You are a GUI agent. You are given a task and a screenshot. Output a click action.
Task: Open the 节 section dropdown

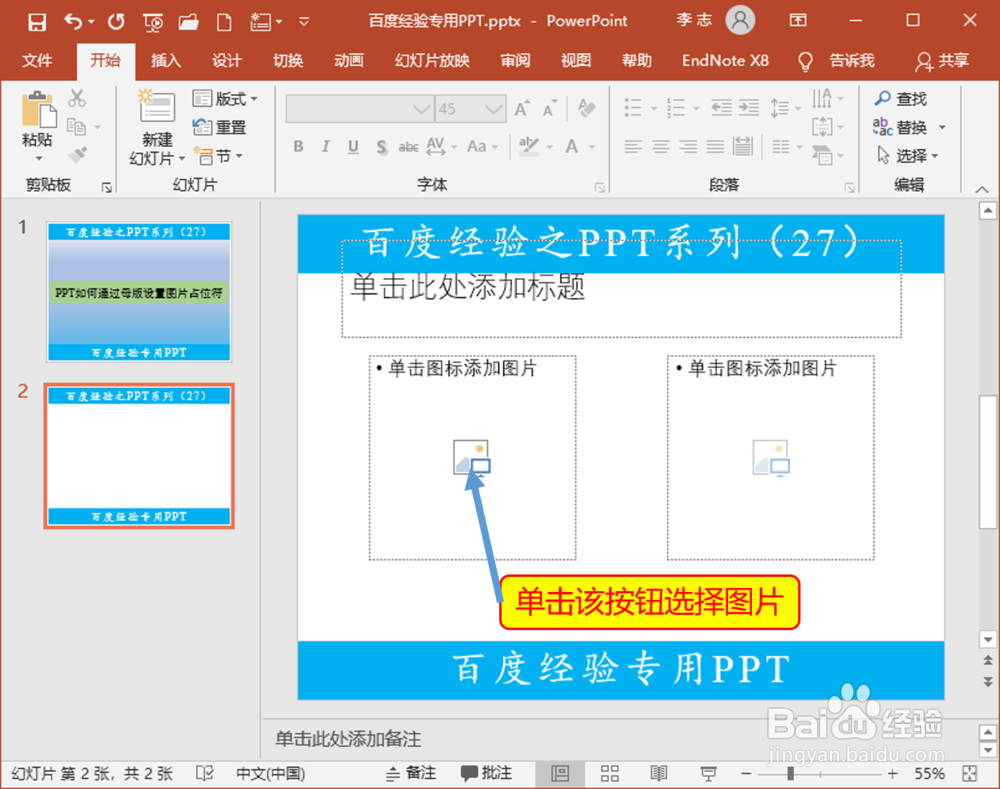[219, 156]
